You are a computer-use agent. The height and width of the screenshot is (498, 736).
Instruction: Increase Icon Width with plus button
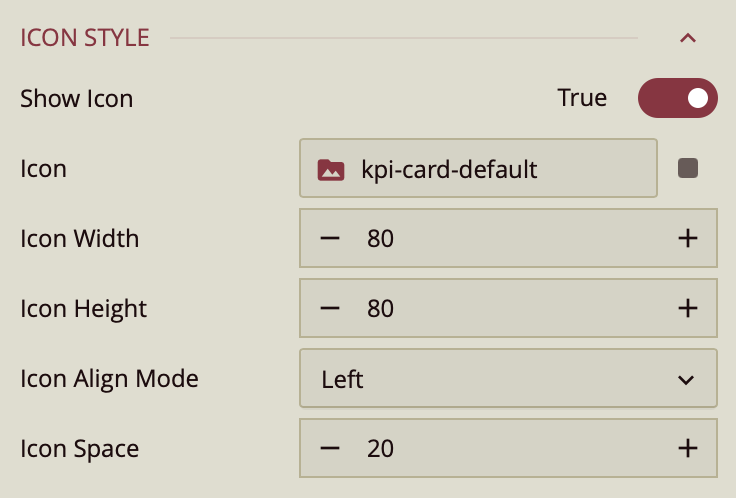687,239
